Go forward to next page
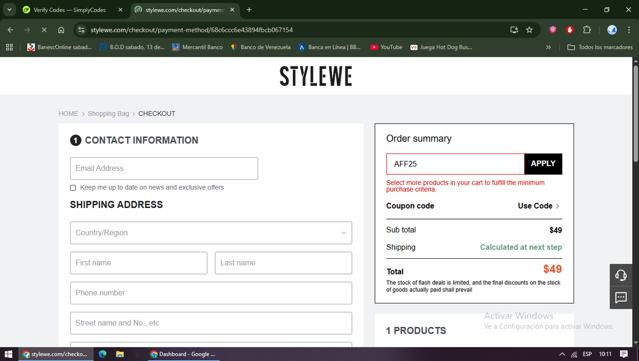Image resolution: width=639 pixels, height=361 pixels. pos(27,30)
